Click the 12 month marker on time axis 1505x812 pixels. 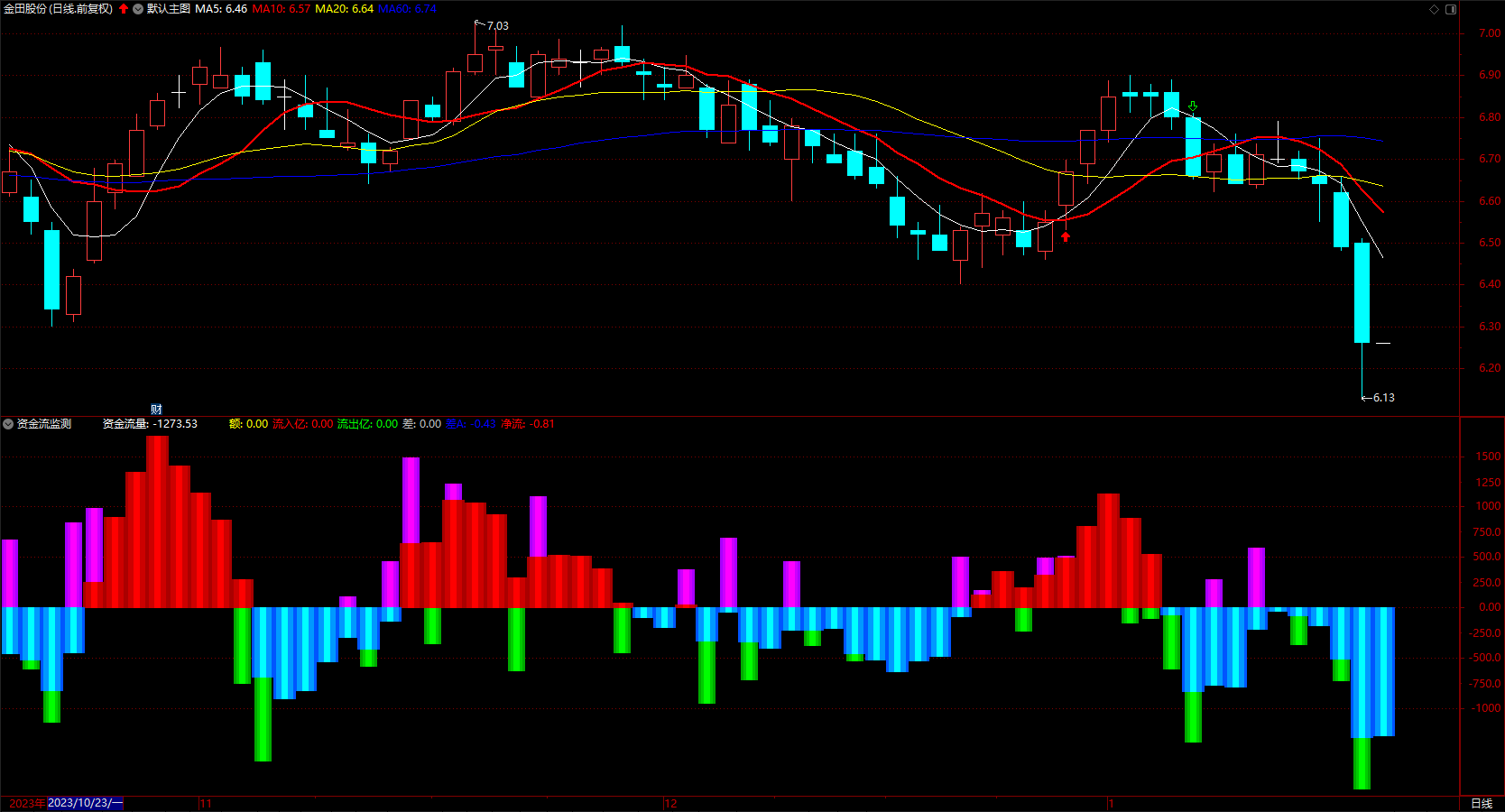[670, 803]
